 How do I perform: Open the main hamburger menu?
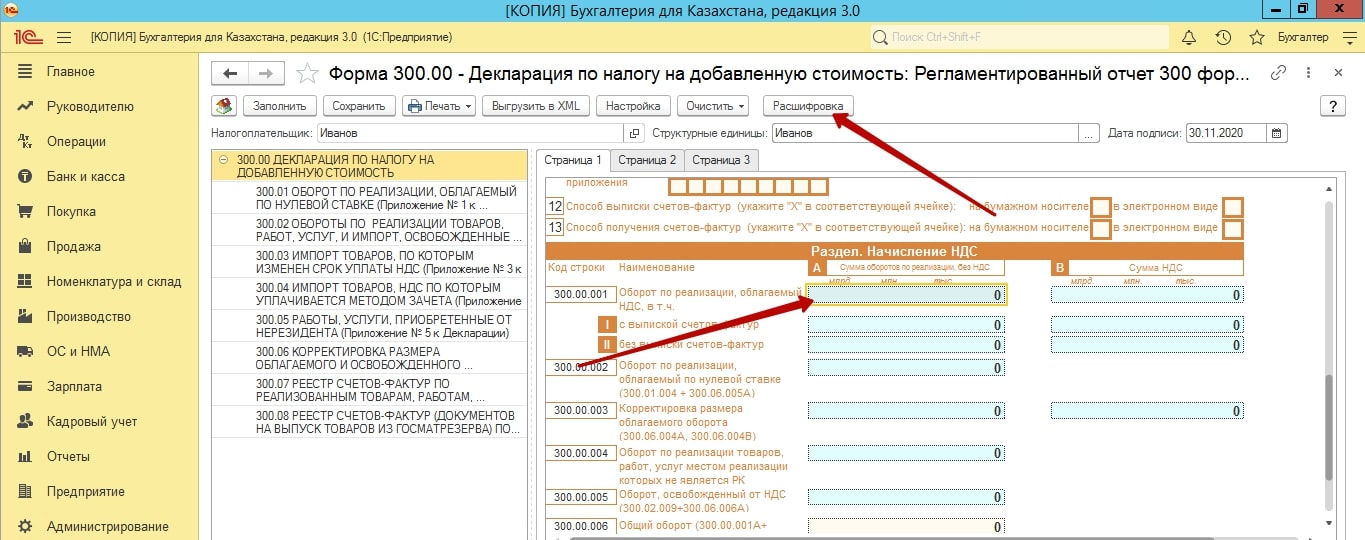(64, 38)
